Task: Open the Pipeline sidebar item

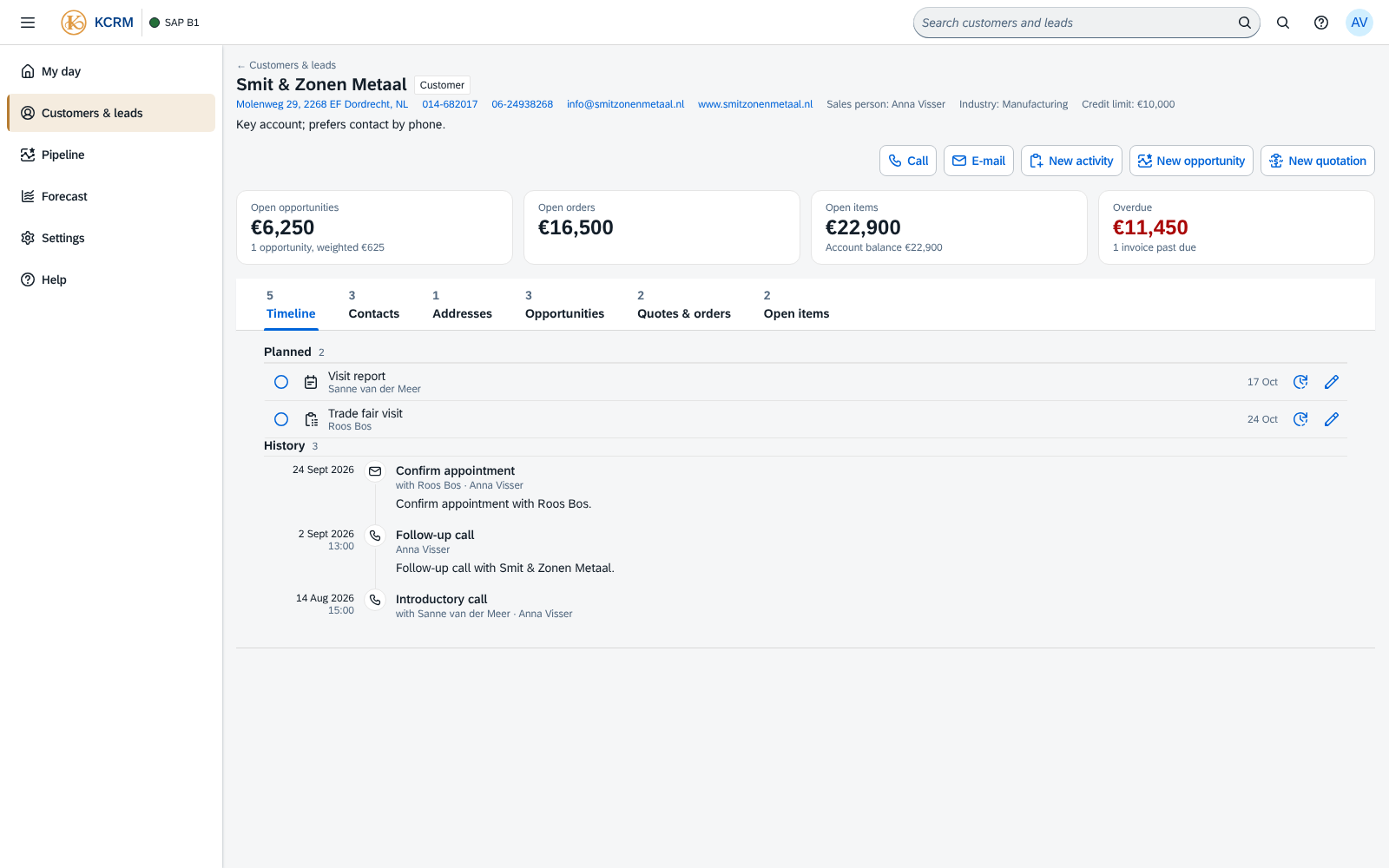Action: (x=111, y=155)
